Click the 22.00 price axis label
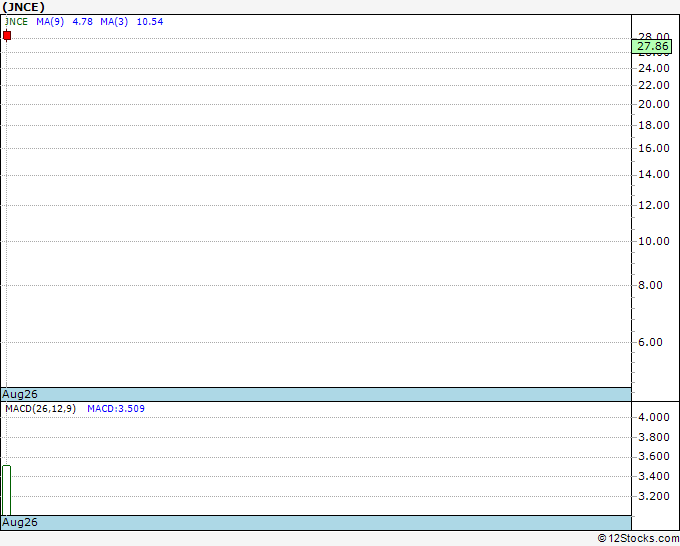 pos(654,85)
